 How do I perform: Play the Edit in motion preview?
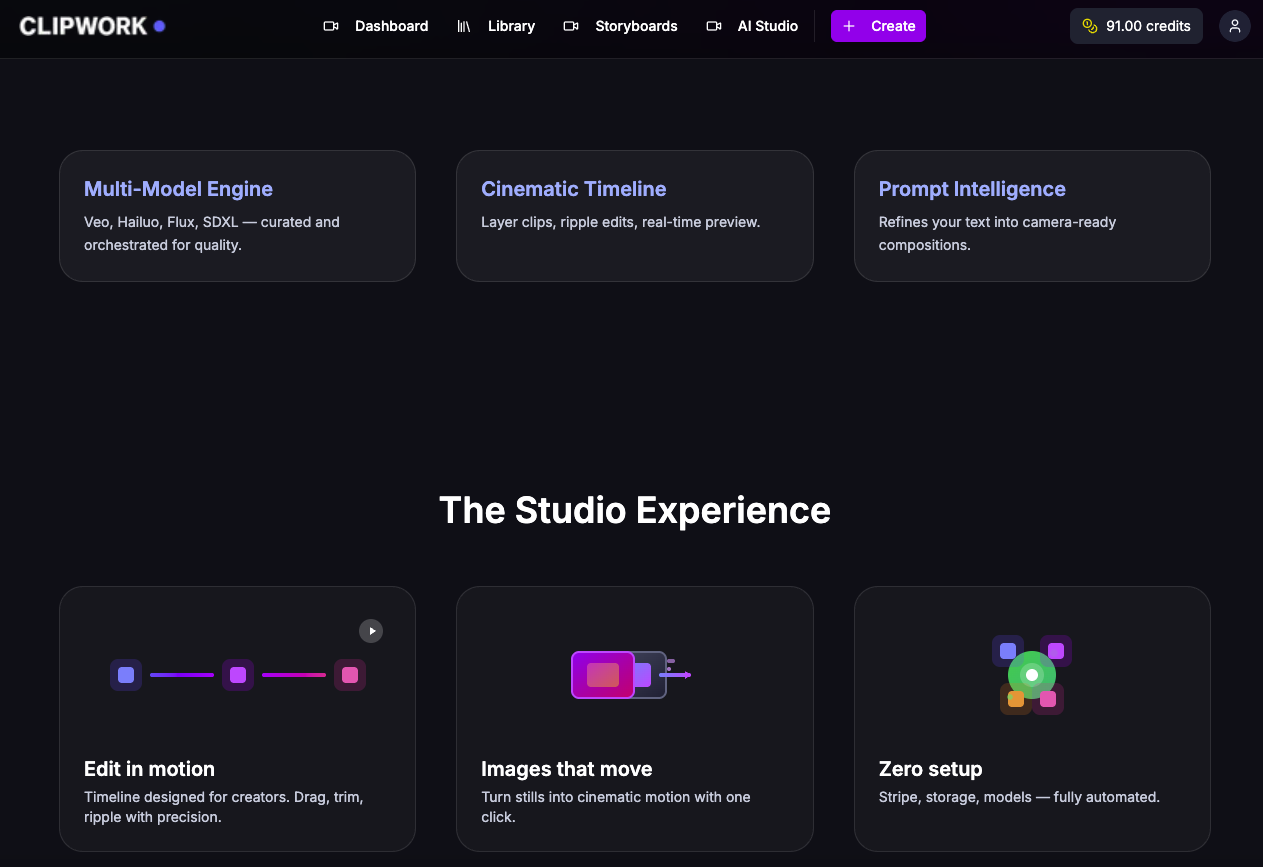coord(371,631)
